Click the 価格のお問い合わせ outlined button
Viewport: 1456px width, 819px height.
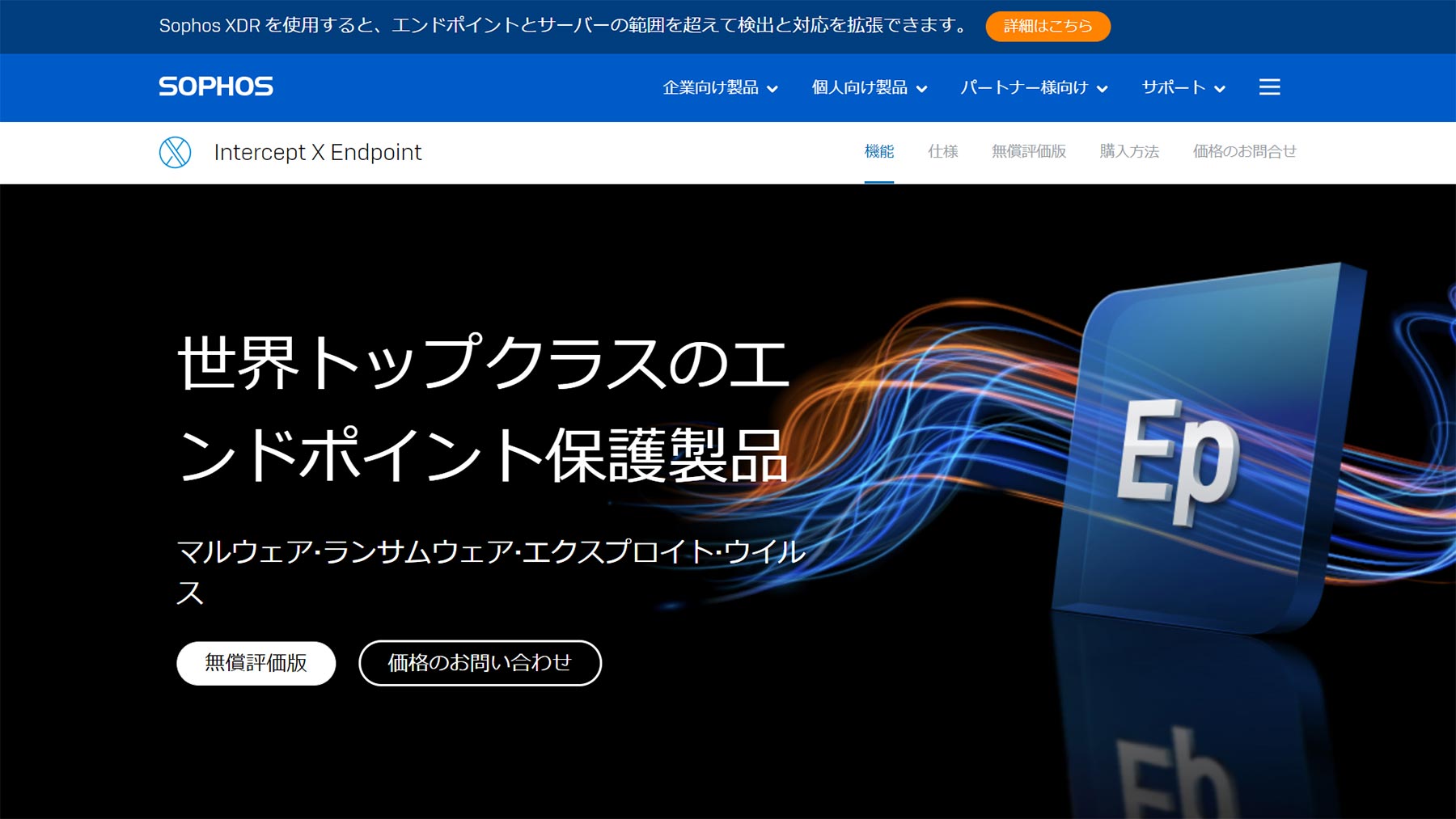(480, 663)
